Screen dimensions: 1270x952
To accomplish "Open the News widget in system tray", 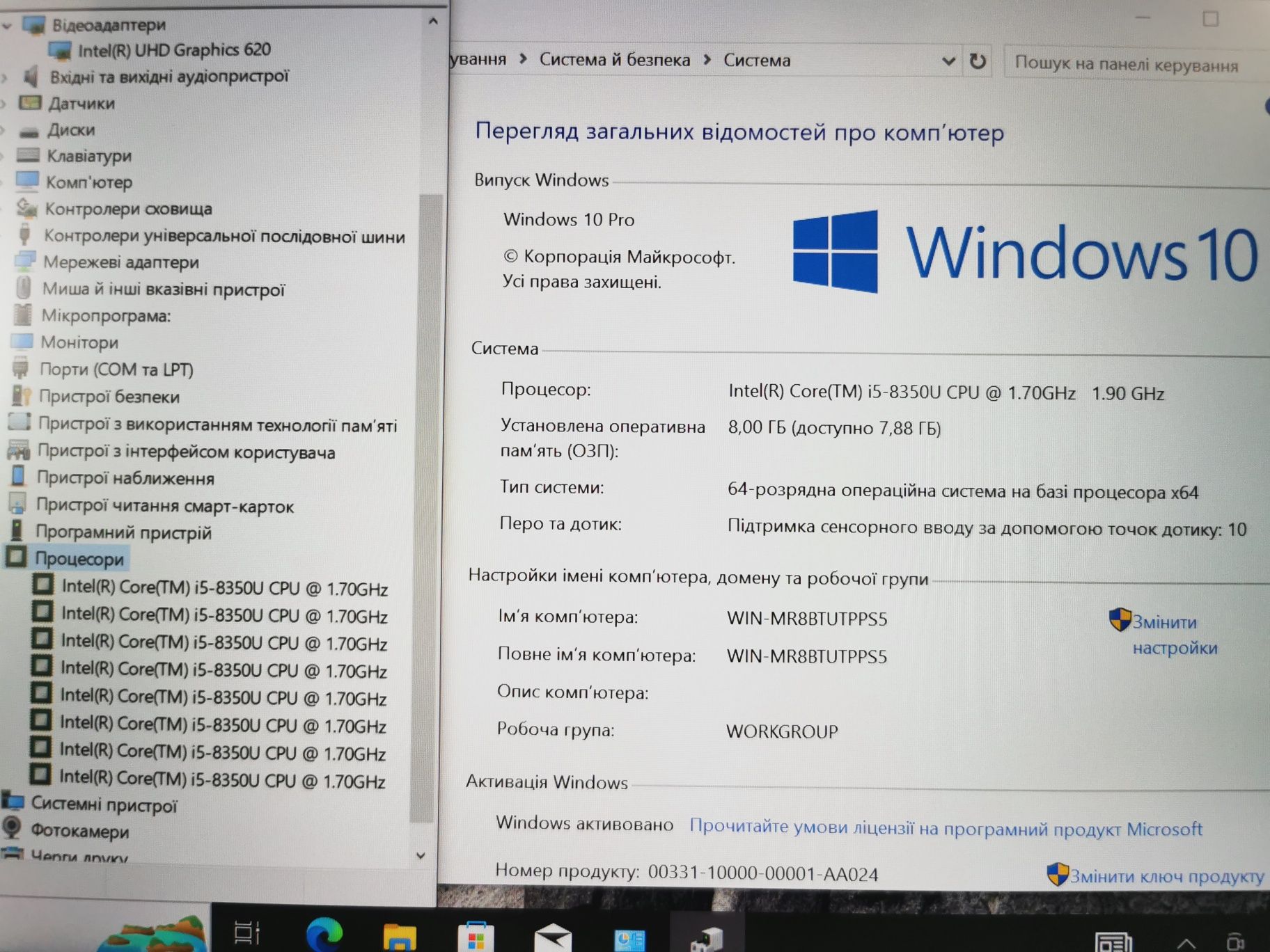I will 1114,942.
